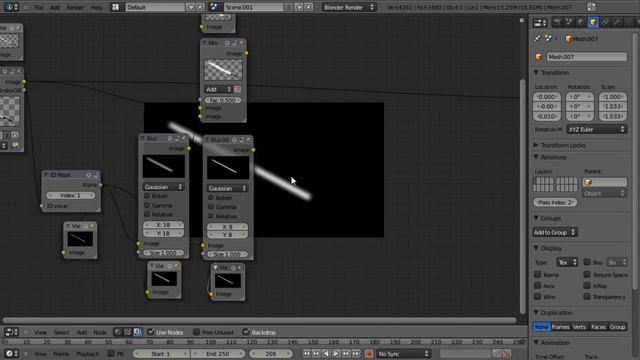This screenshot has width=640, height=360.
Task: Toggle the Free Unused checkbox
Action: pyautogui.click(x=196, y=332)
